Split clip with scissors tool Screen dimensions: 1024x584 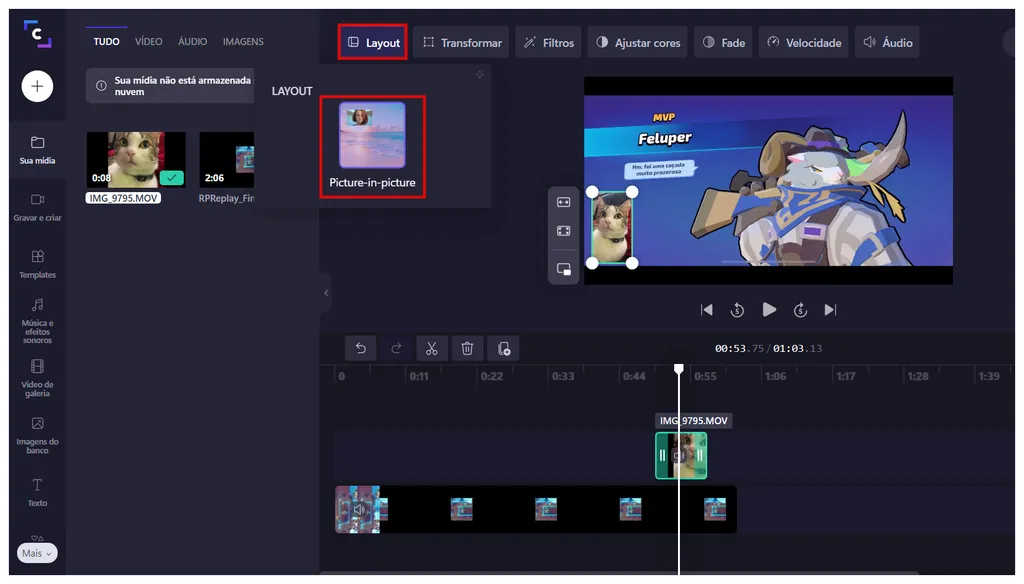432,348
